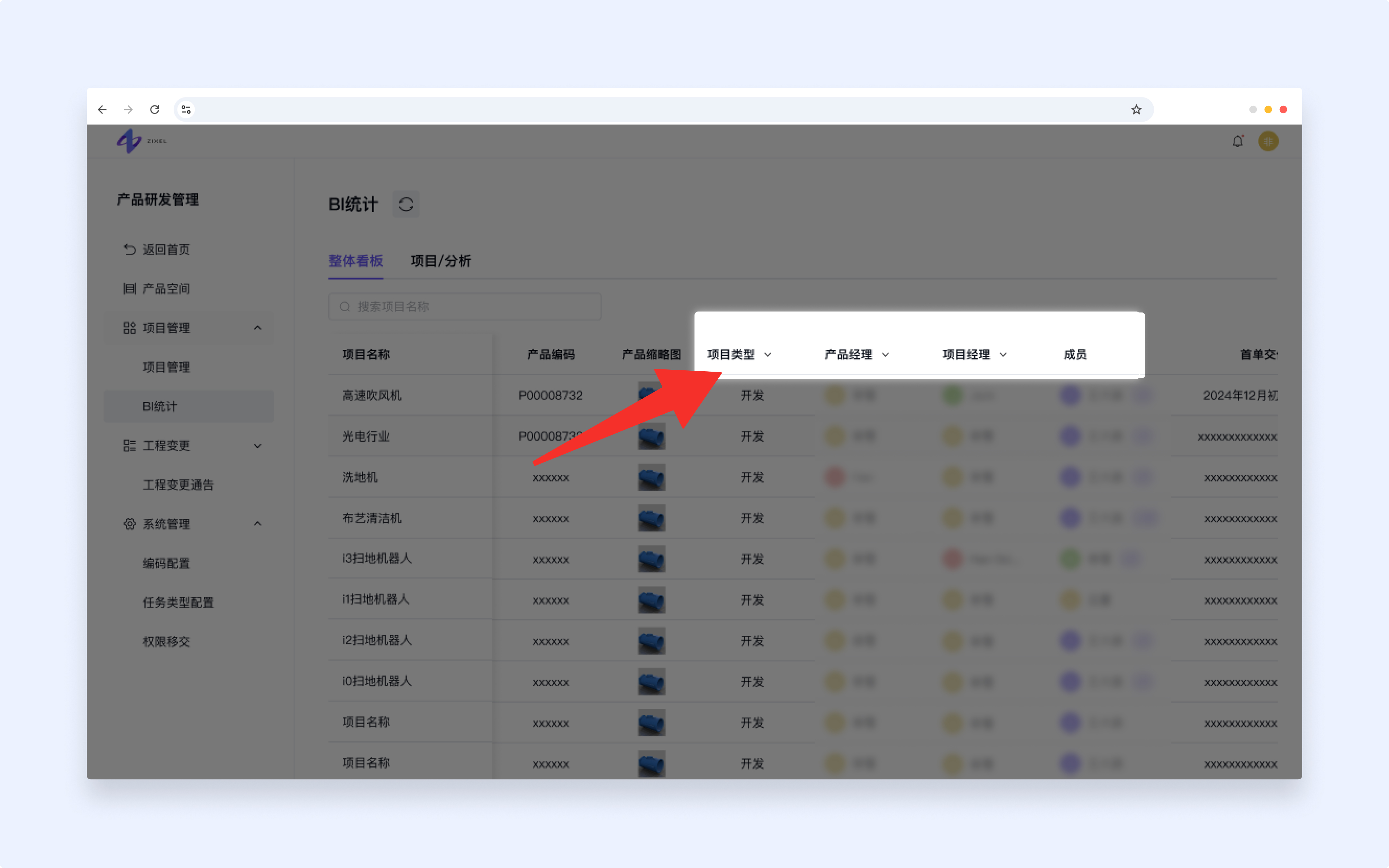Image resolution: width=1389 pixels, height=868 pixels.
Task: Click the 产品研发管理 sidebar title
Action: [158, 200]
